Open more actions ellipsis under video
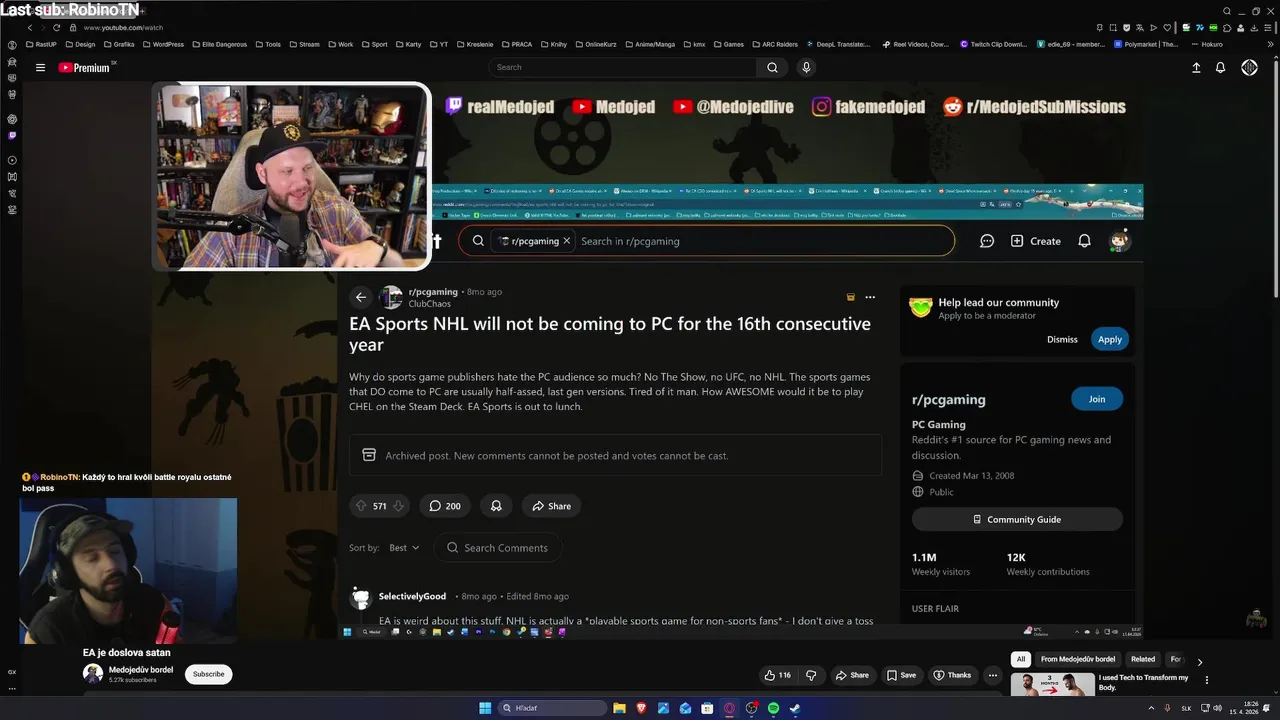1280x720 pixels. coord(992,675)
